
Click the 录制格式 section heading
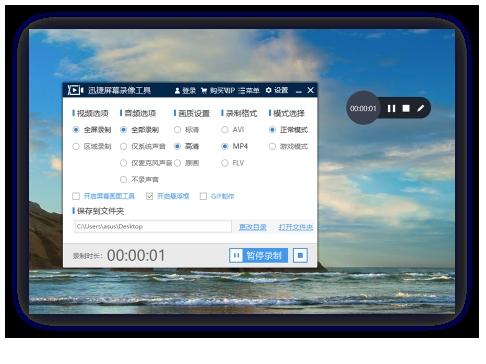tap(241, 113)
